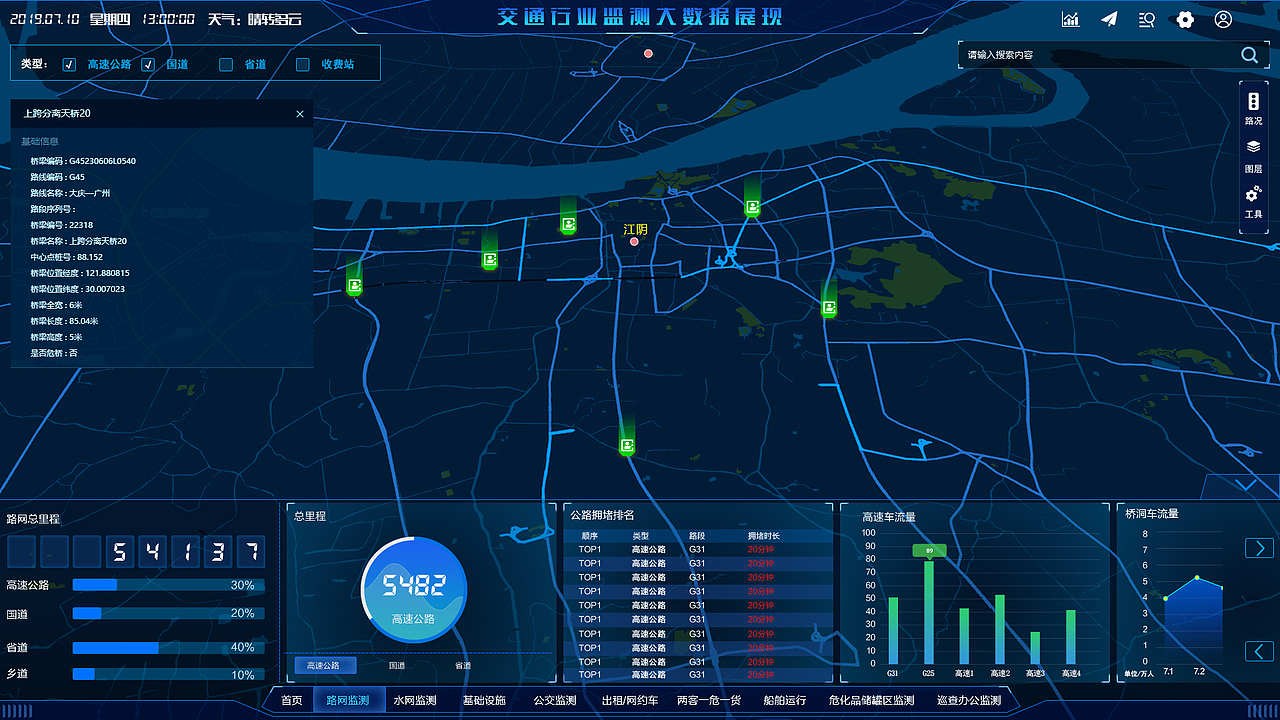
Task: Select the southernmost green bridge marker
Action: click(x=627, y=444)
